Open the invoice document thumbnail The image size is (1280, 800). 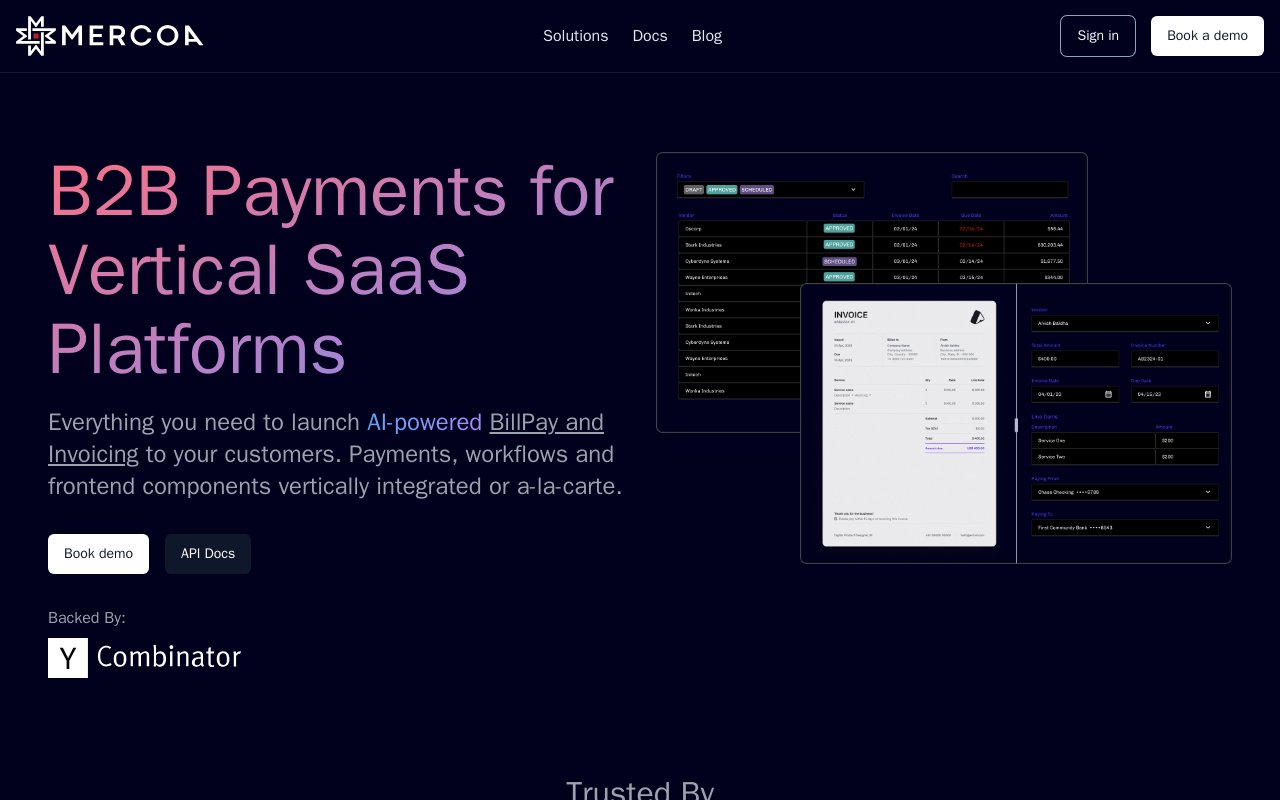point(909,424)
